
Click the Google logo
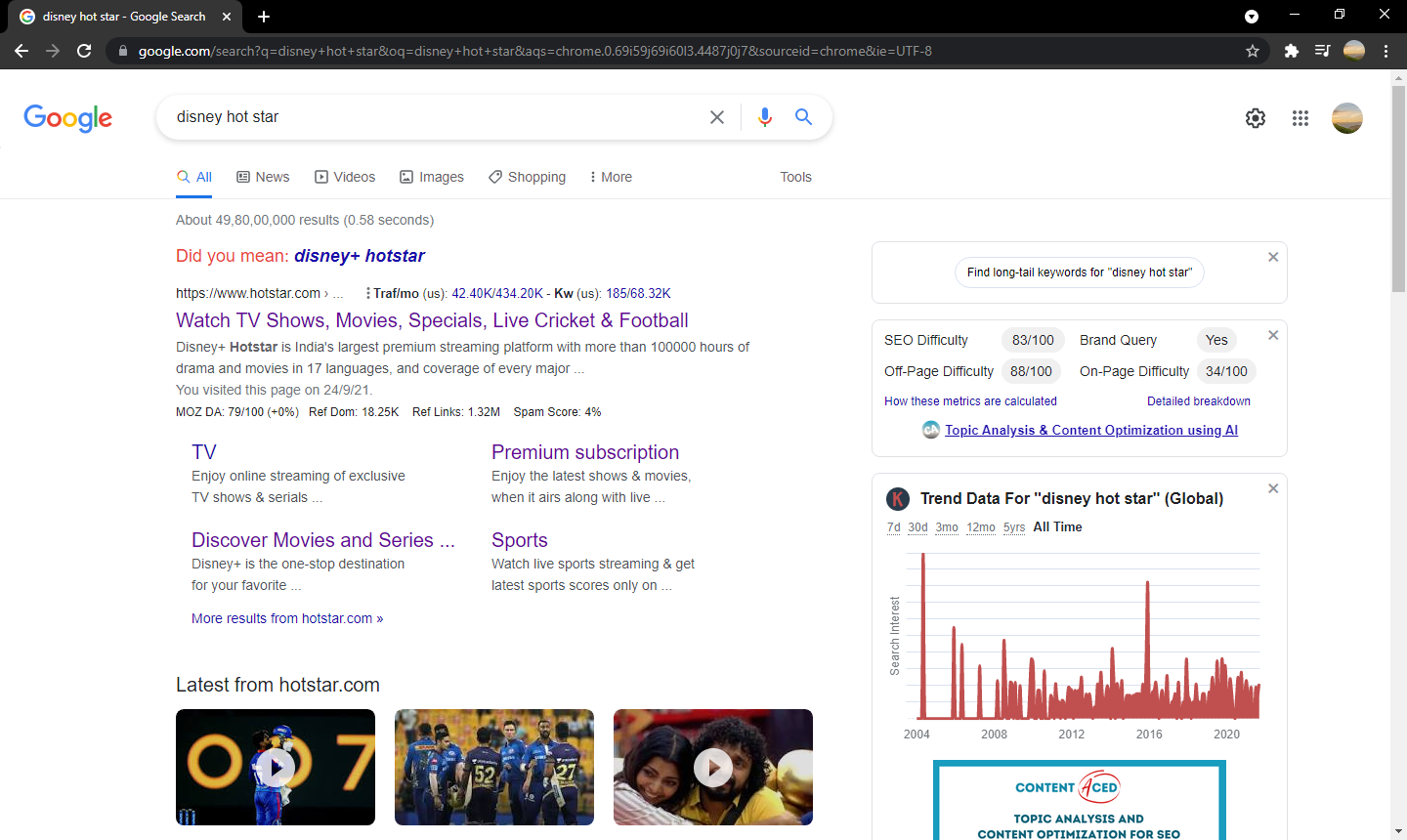pos(67,118)
